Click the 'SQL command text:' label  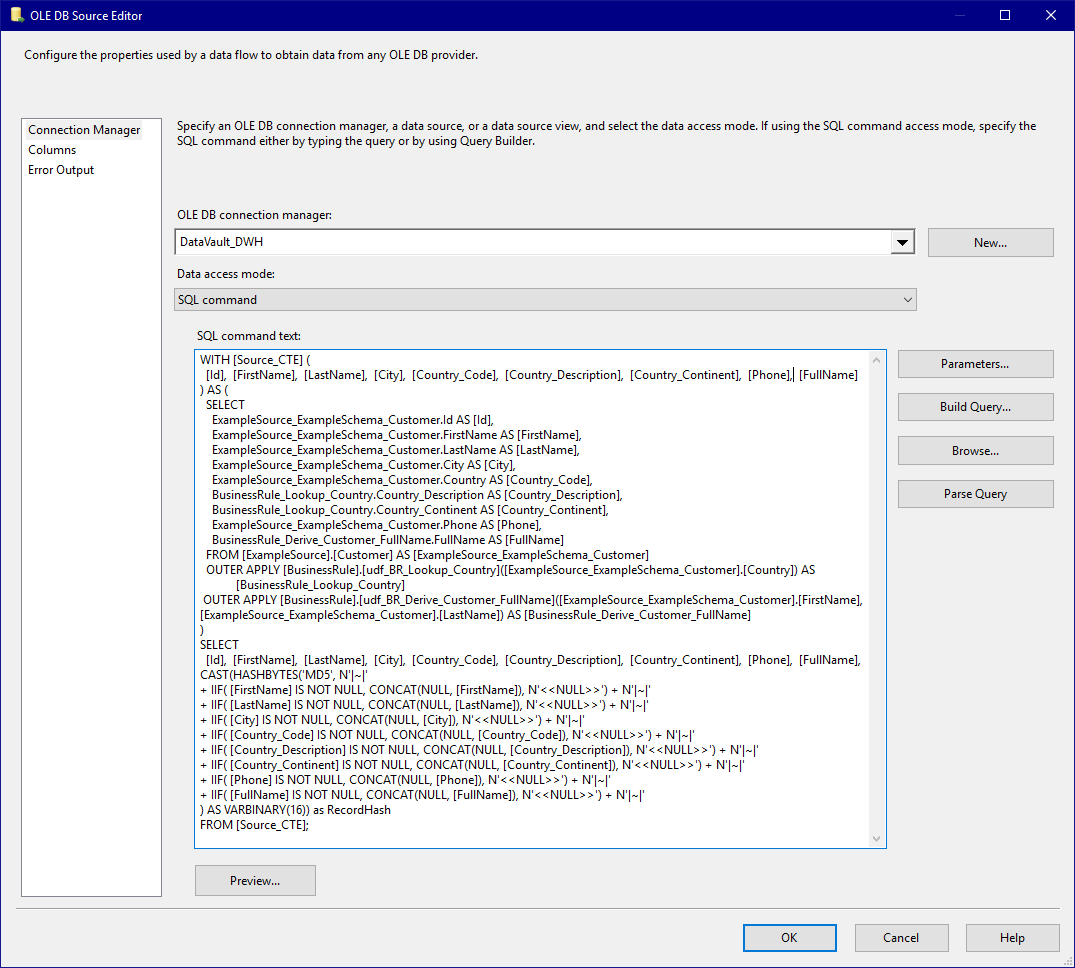tap(248, 336)
